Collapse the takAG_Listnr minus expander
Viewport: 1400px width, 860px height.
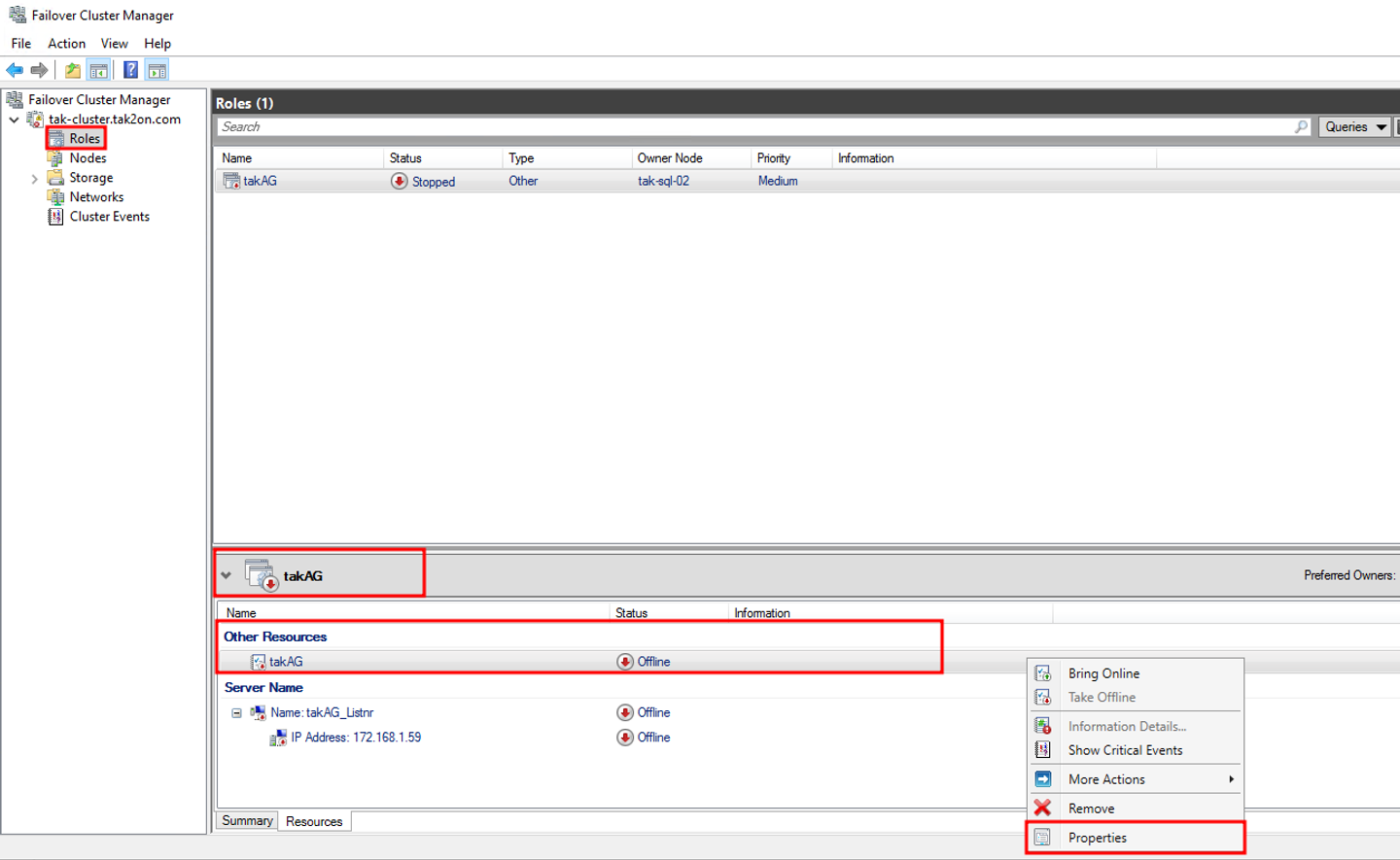236,712
